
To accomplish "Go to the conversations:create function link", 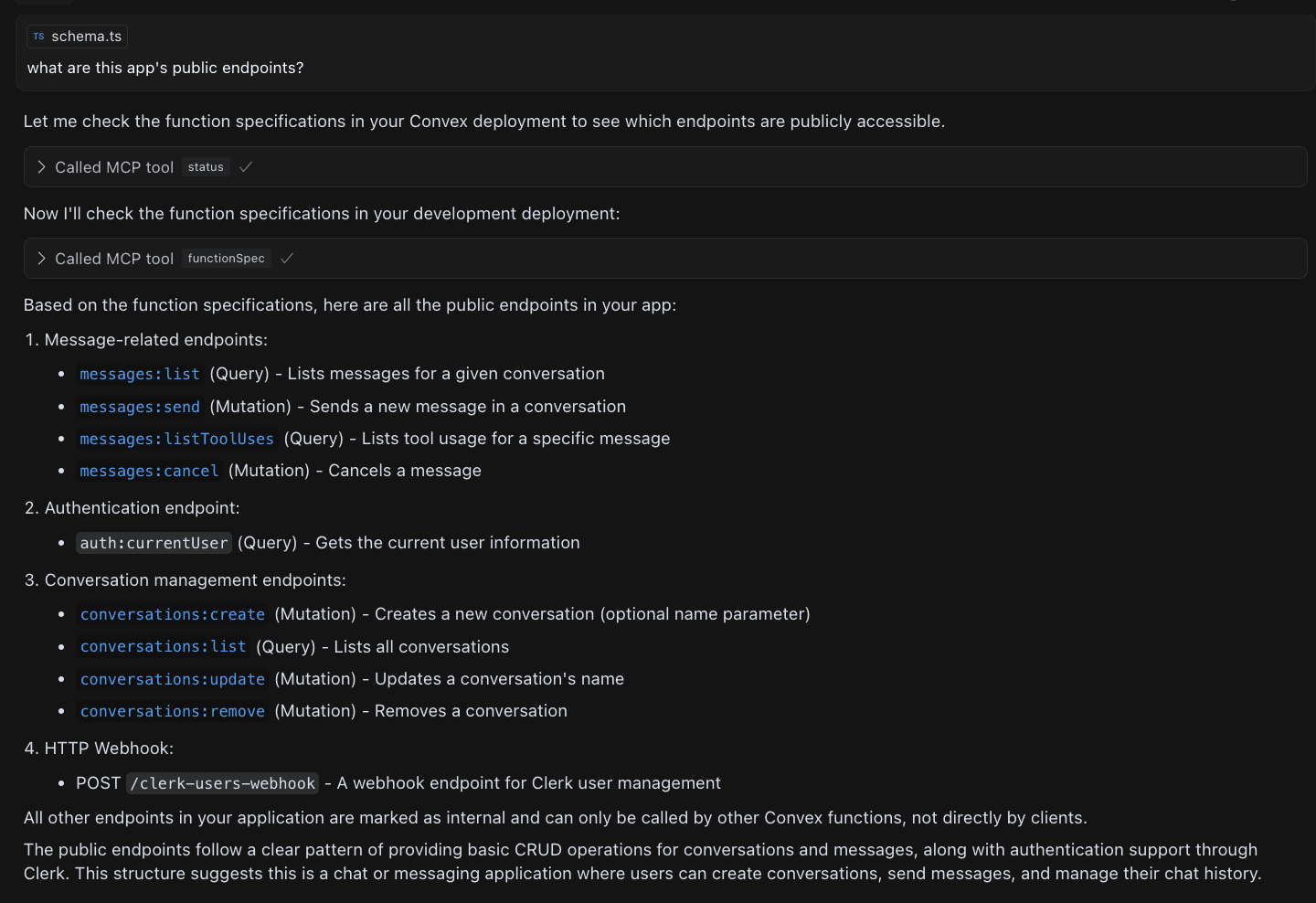I will (173, 615).
